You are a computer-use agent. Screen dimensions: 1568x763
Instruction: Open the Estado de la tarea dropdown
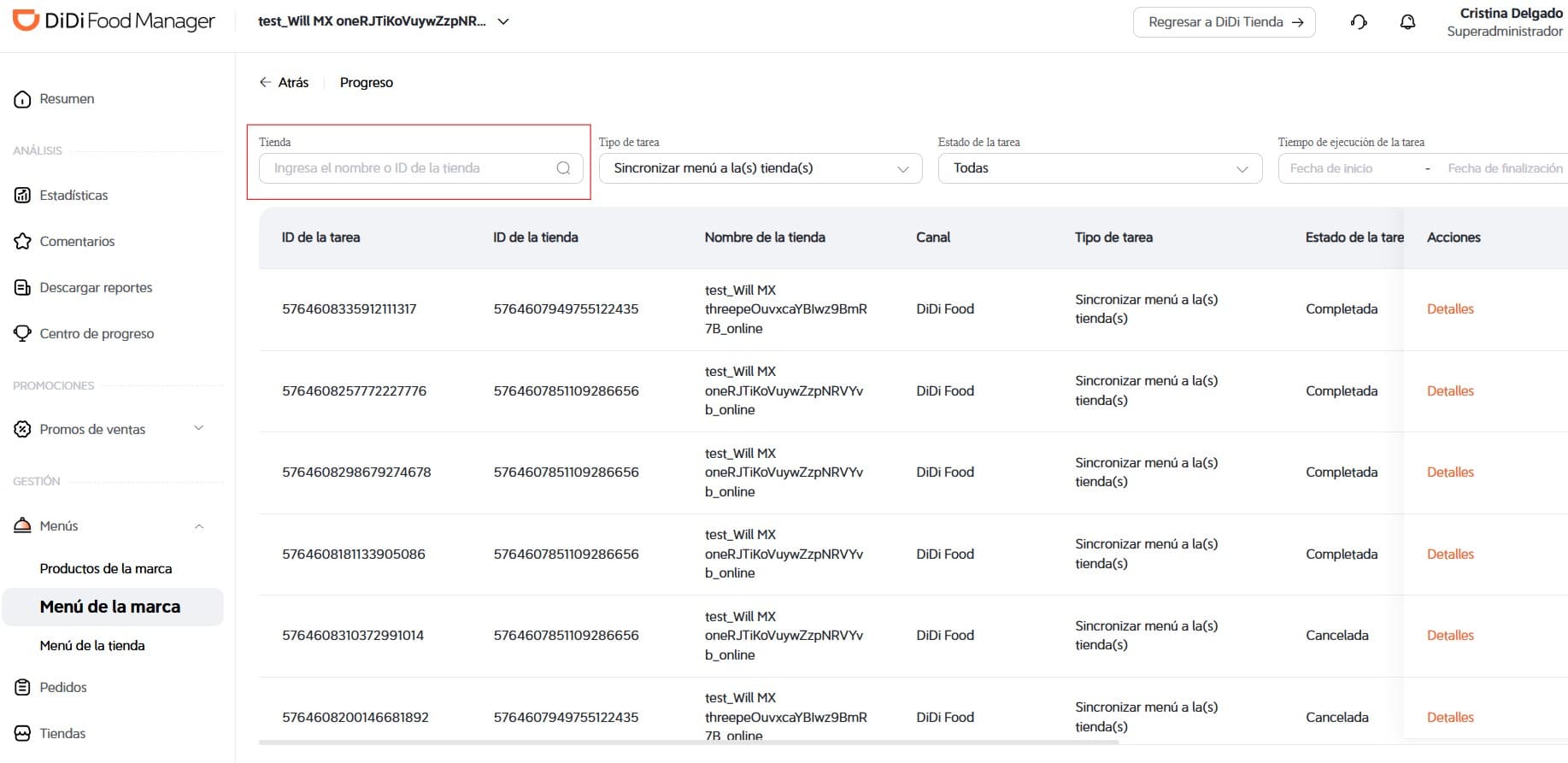tap(1101, 168)
